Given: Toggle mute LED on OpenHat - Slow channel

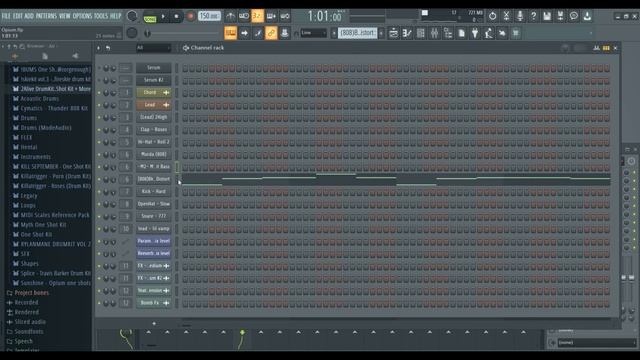Looking at the screenshot, I should tap(99, 204).
